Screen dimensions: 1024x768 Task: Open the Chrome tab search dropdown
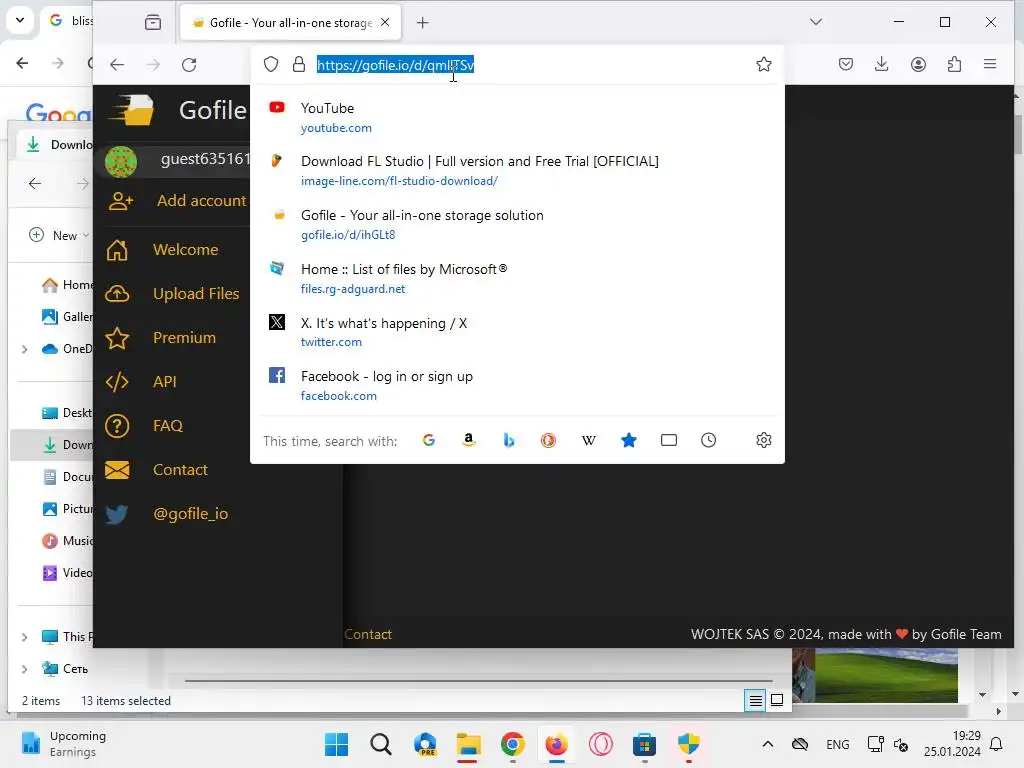tap(20, 20)
